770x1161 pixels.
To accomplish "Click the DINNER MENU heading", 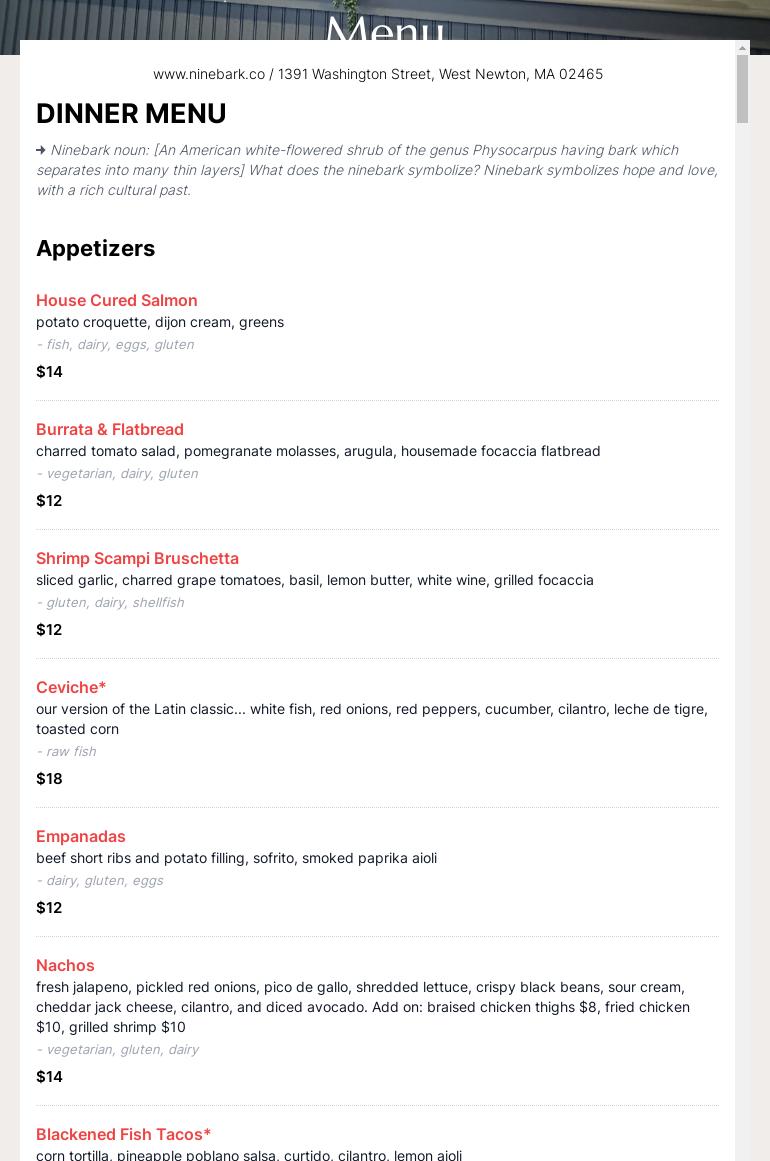I will 131,113.
